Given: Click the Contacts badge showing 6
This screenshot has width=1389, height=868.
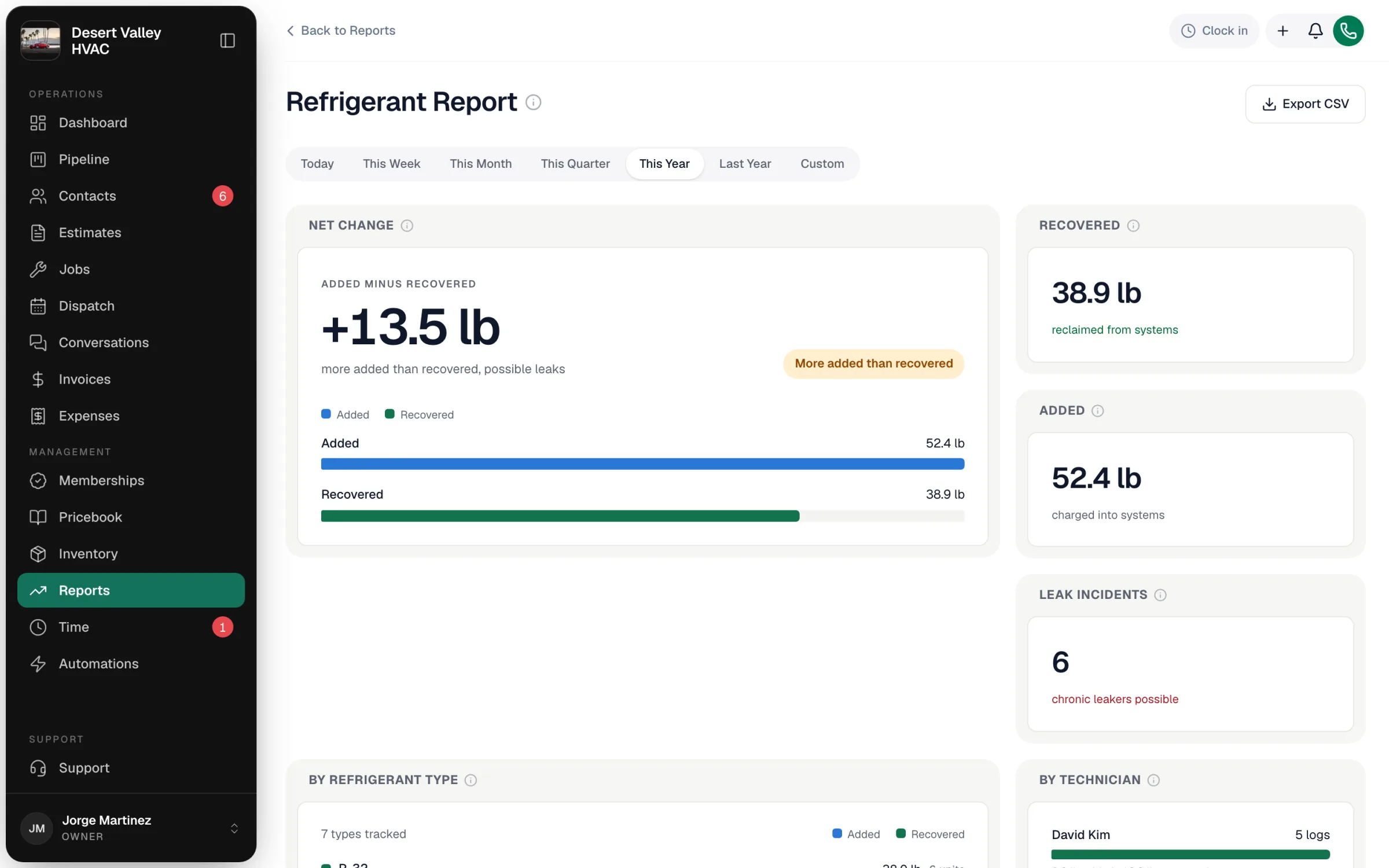Looking at the screenshot, I should click(222, 196).
